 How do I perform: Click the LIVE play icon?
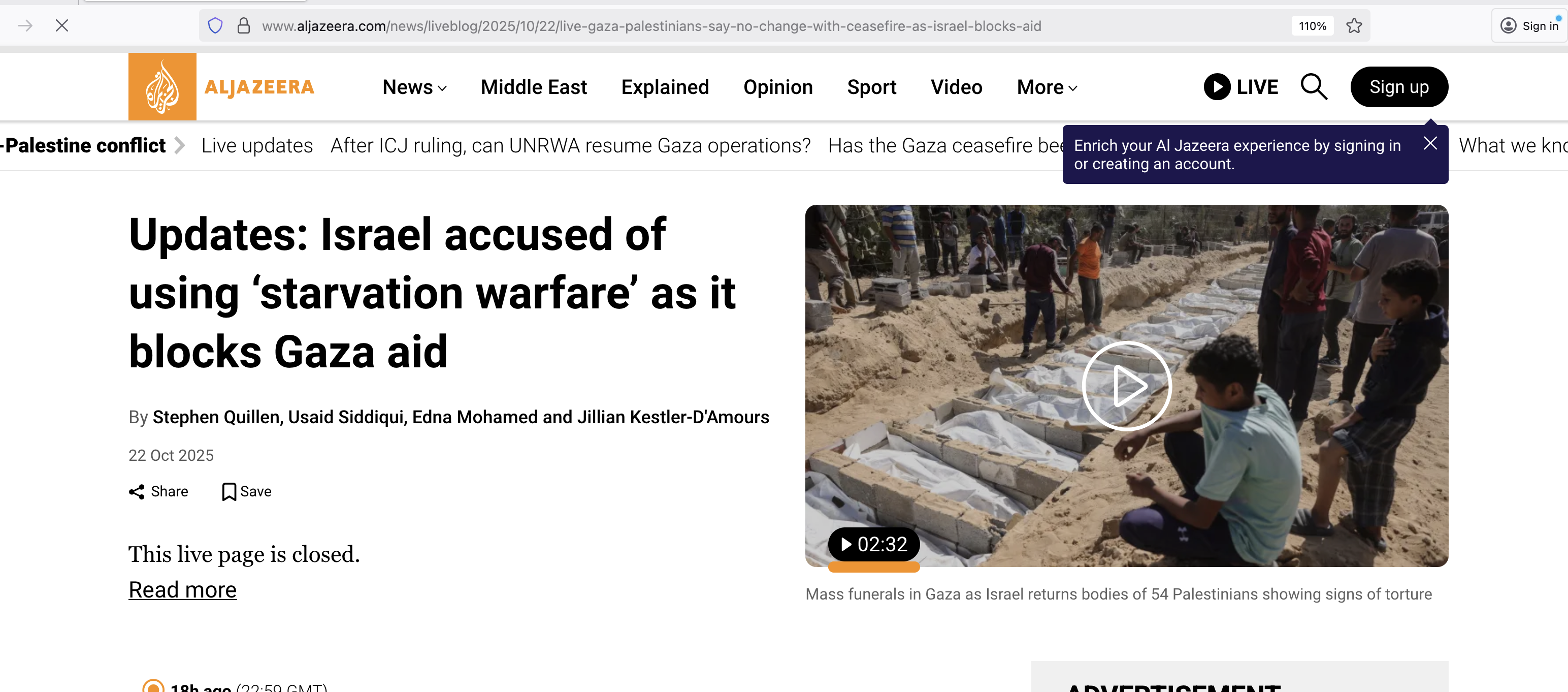pyautogui.click(x=1217, y=87)
